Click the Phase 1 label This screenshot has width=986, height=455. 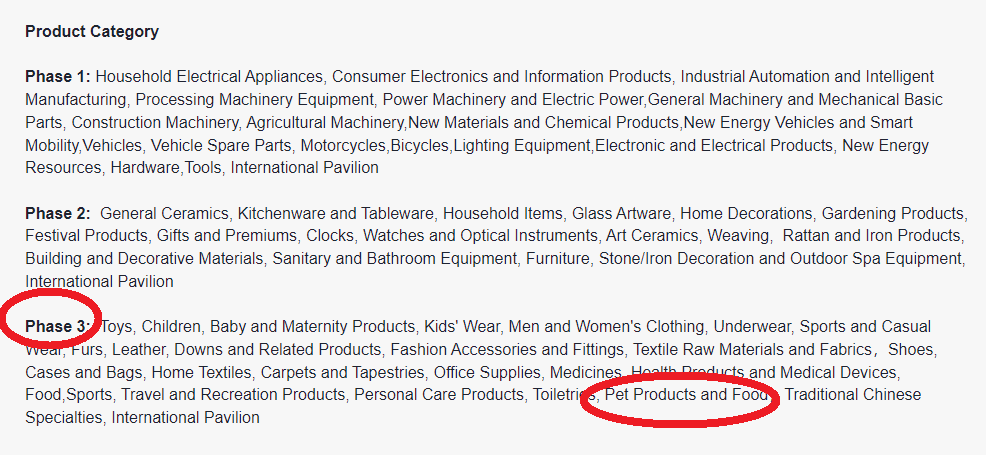pyautogui.click(x=57, y=76)
